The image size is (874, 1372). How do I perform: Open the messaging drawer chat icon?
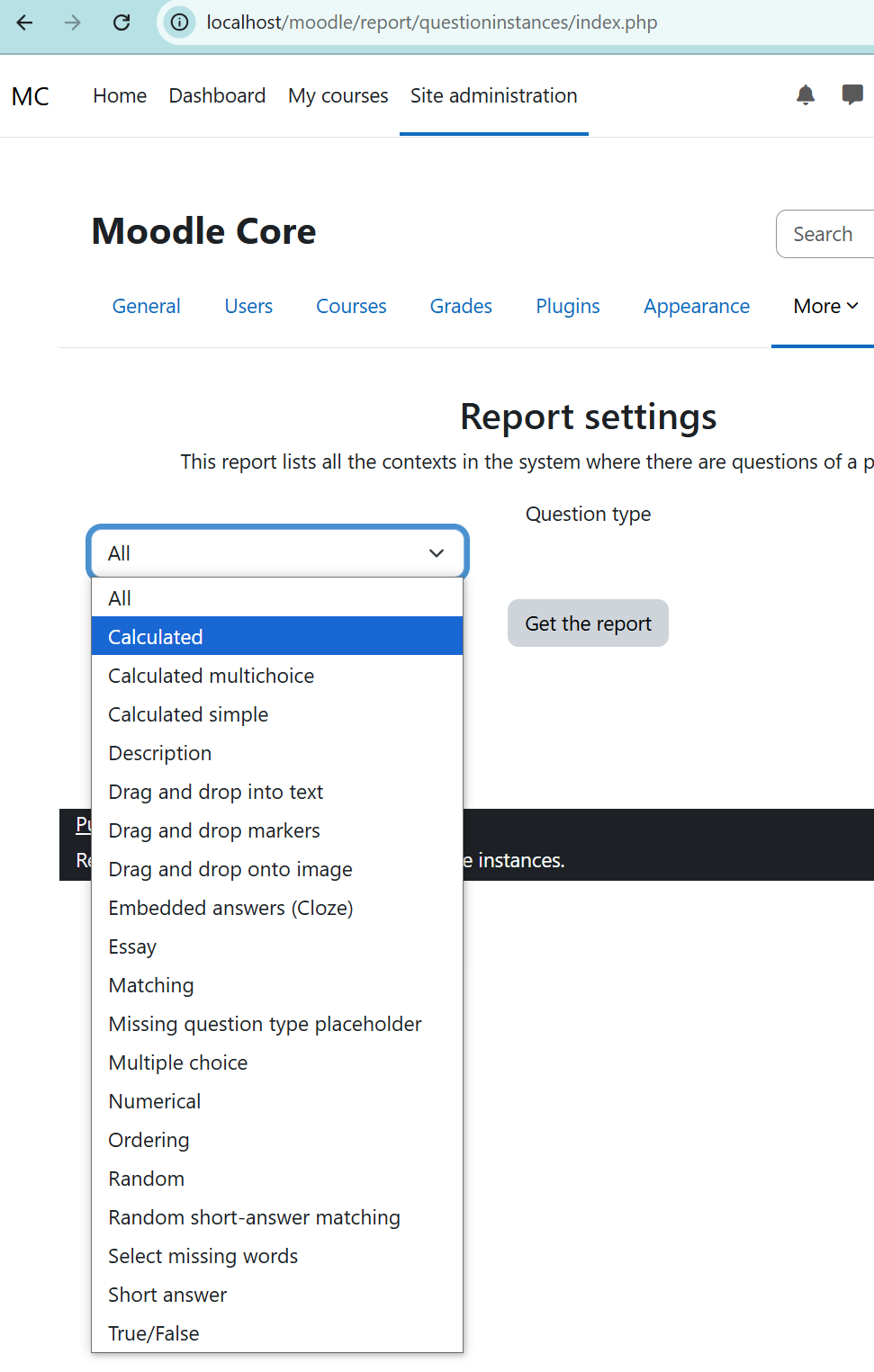tap(851, 94)
